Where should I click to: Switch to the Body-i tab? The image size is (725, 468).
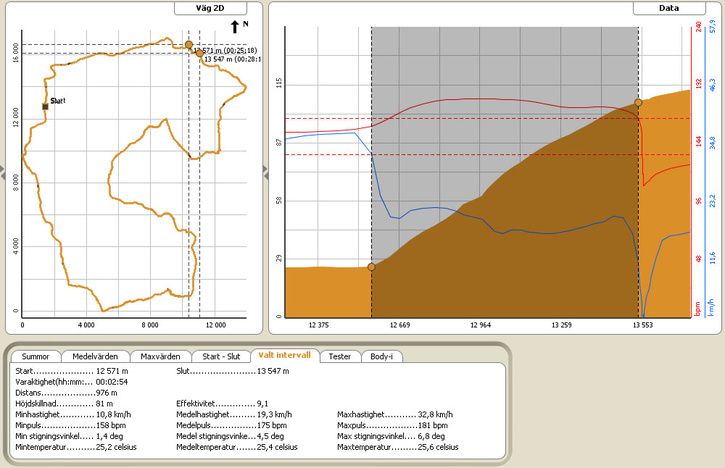click(381, 357)
